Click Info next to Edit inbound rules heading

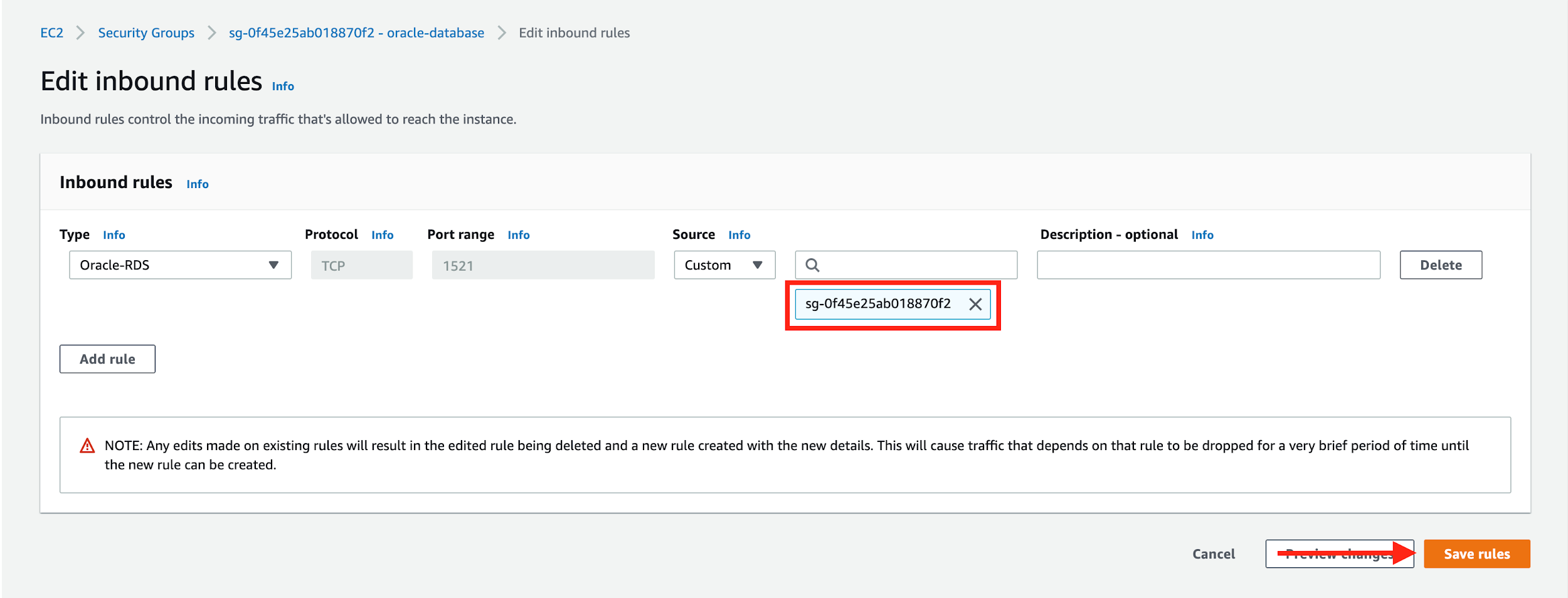(282, 86)
